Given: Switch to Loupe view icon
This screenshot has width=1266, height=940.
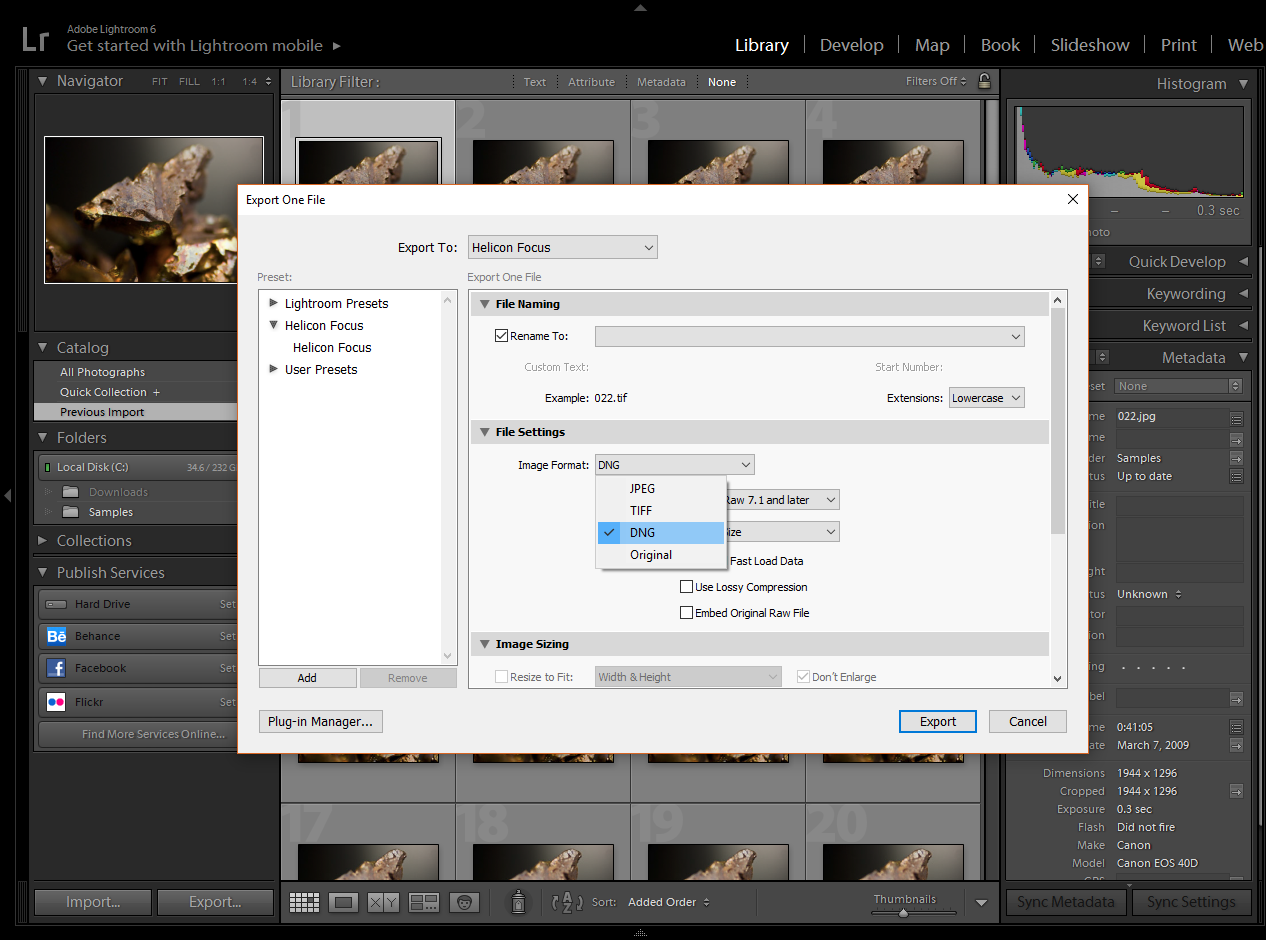Looking at the screenshot, I should [x=344, y=902].
